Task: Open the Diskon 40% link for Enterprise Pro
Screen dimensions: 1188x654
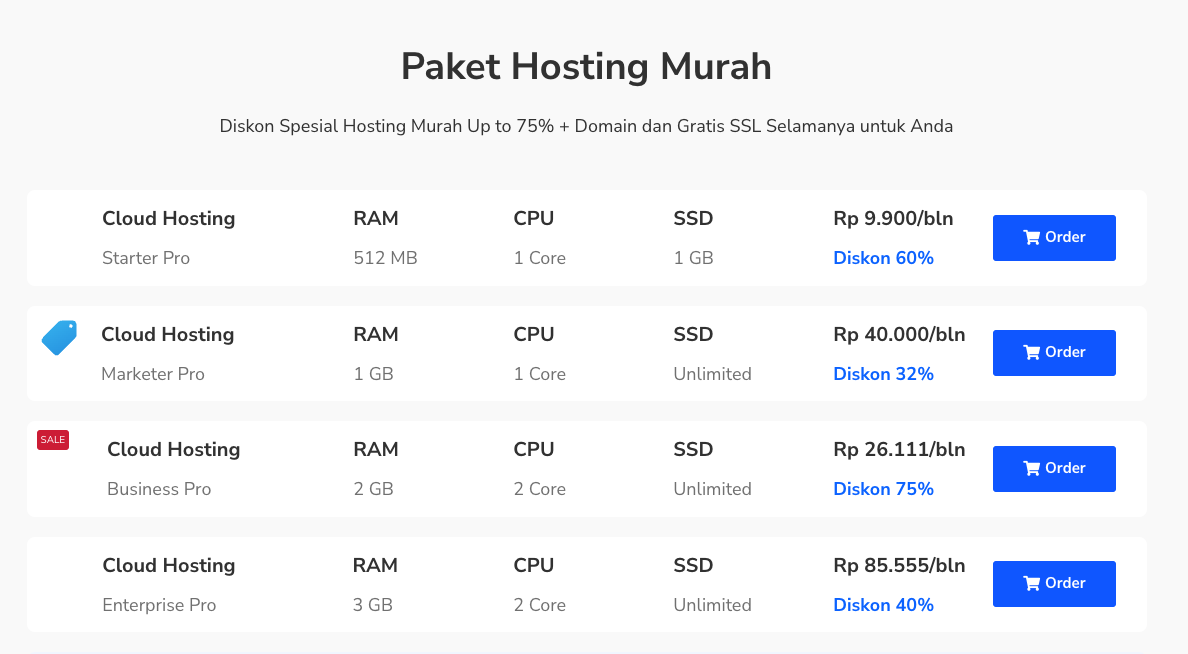Action: tap(883, 605)
